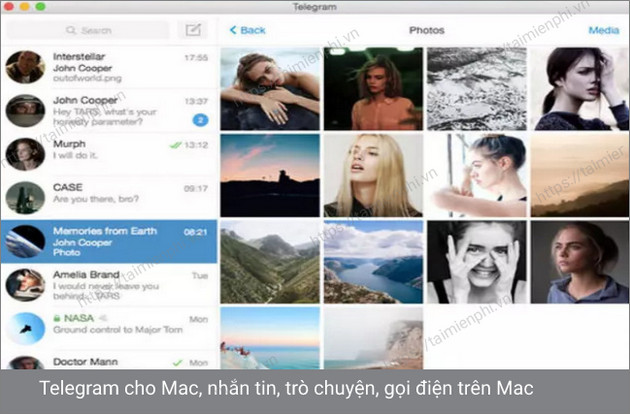630x414 pixels.
Task: Open the Interstellar group chat
Action: 109,67
